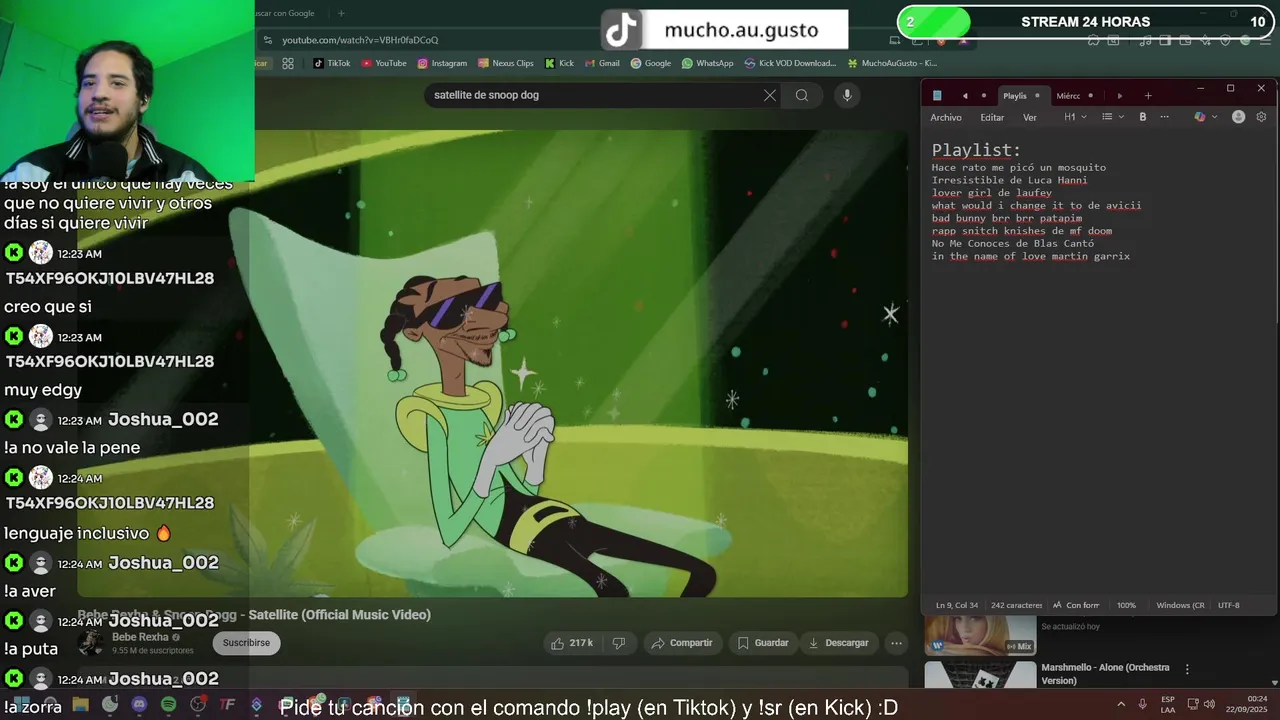This screenshot has height=720, width=1280.
Task: Click the browser address bar URL
Action: (360, 40)
